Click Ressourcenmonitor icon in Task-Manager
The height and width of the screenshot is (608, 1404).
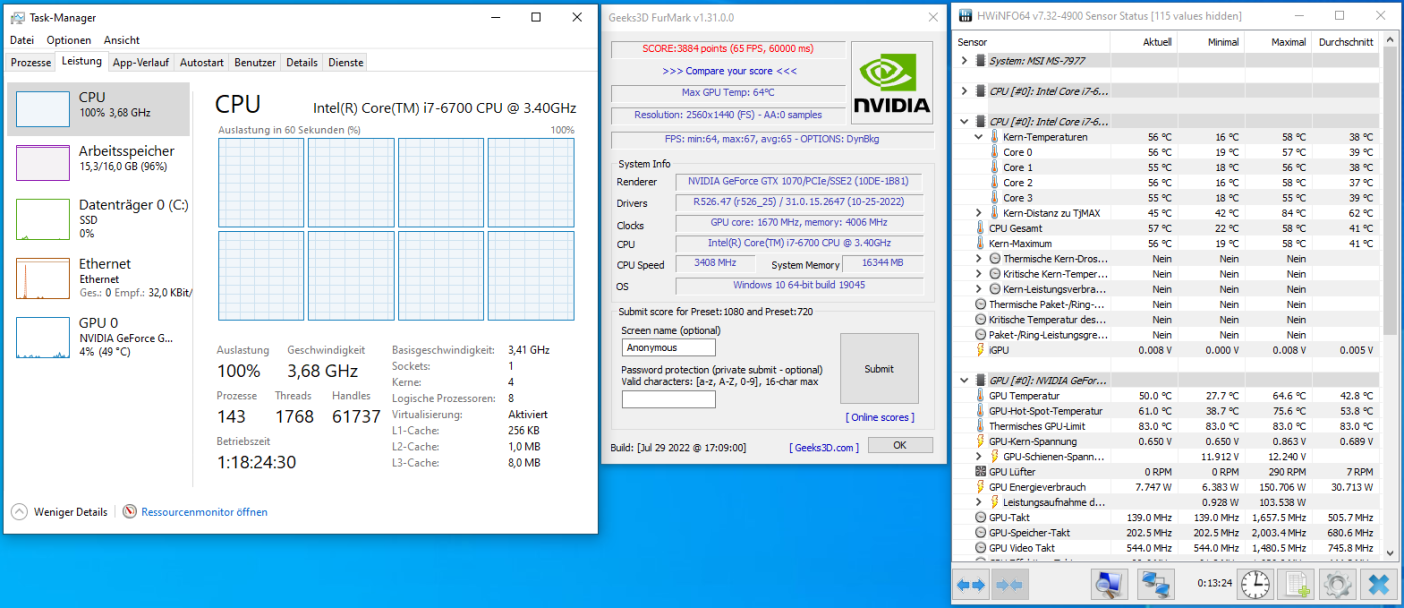click(130, 512)
